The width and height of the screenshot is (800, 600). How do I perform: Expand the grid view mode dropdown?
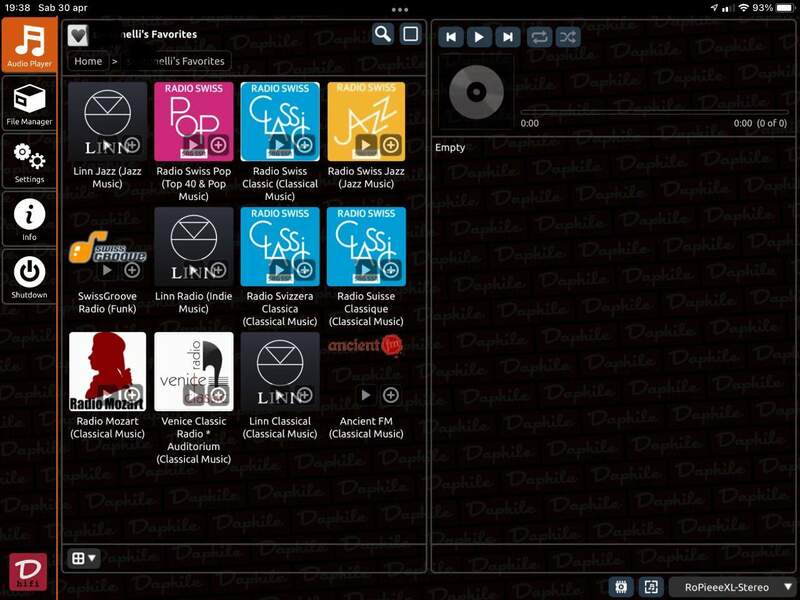84,558
